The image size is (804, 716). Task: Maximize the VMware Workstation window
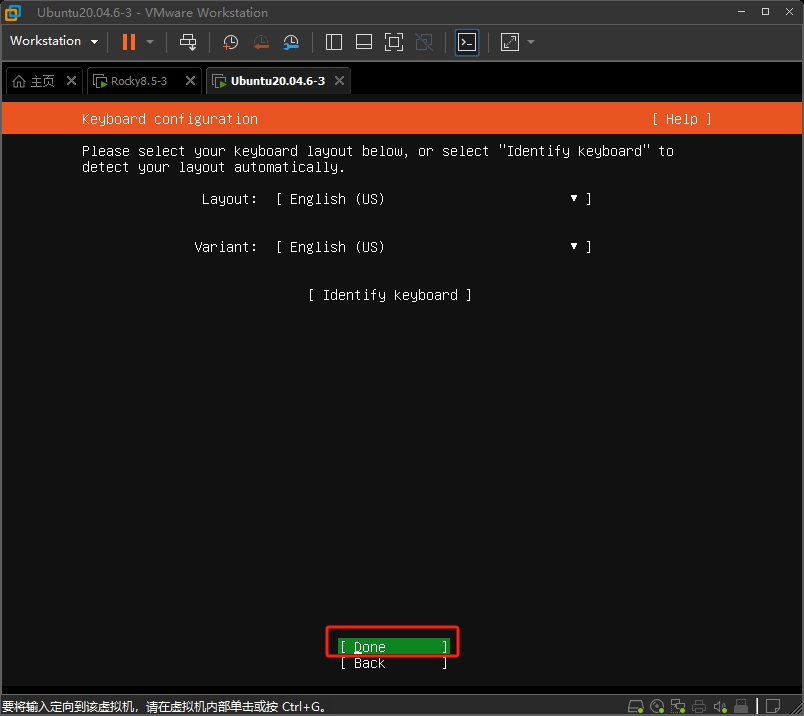766,11
